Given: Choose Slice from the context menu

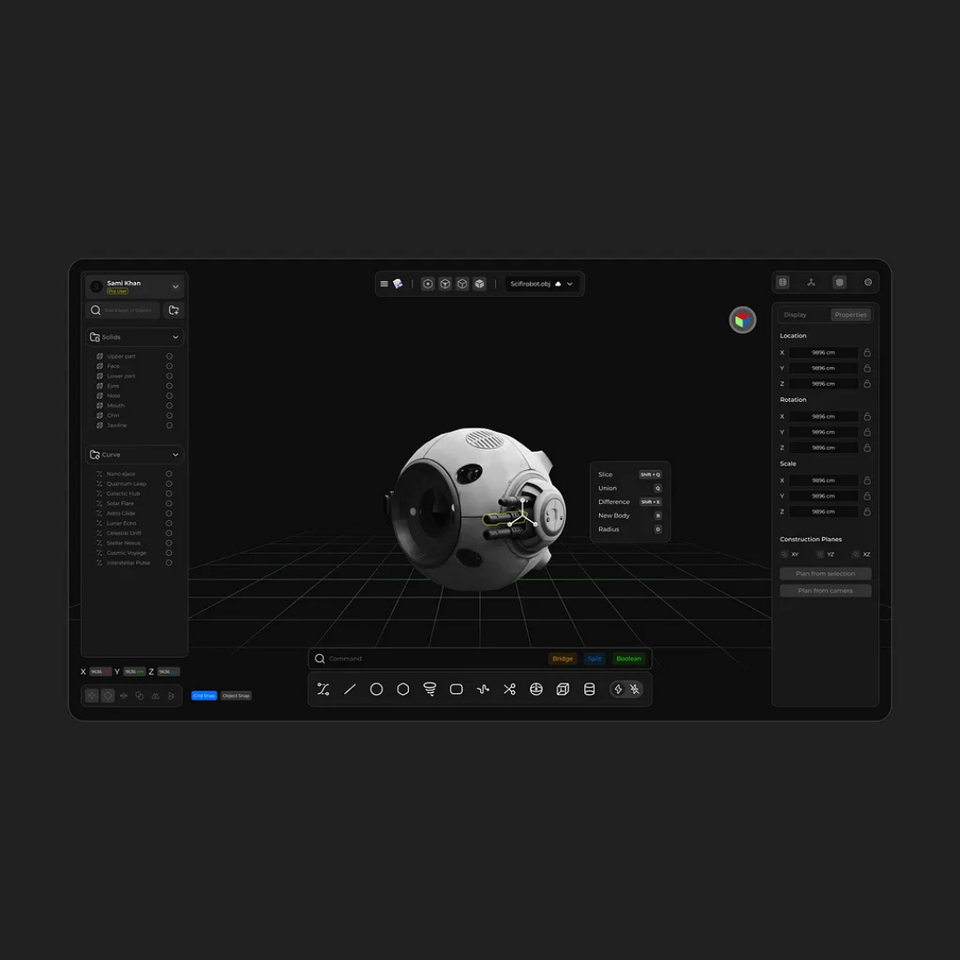Looking at the screenshot, I should pos(629,474).
